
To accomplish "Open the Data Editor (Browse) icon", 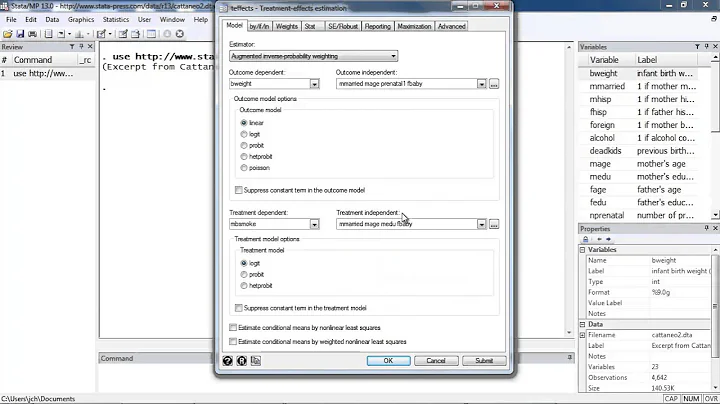I will (135, 34).
